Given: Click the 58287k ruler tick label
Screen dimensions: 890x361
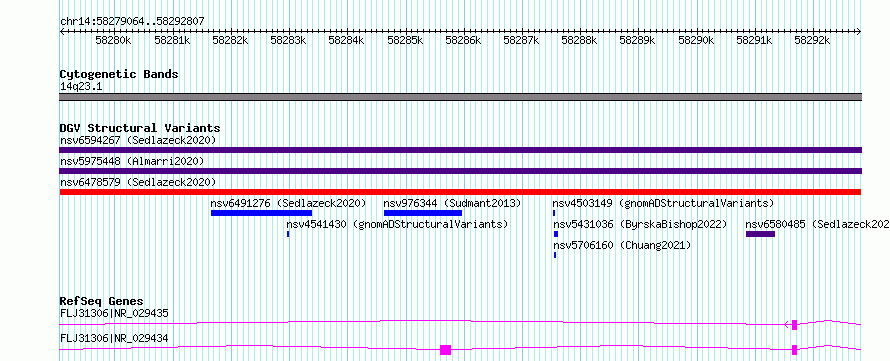Looking at the screenshot, I should [521, 41].
